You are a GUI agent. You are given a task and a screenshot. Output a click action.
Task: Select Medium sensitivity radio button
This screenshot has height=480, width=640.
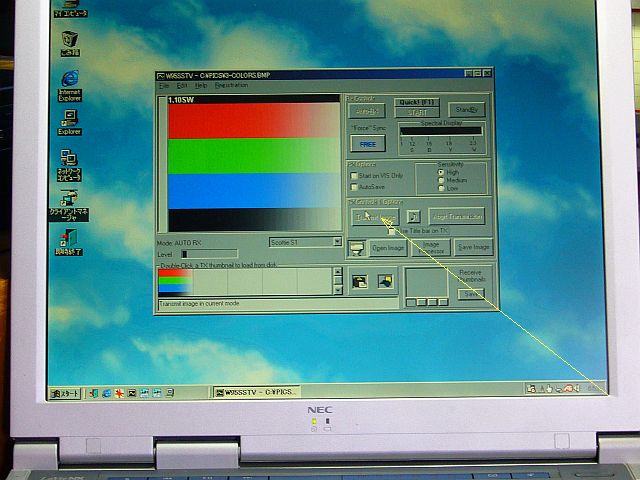440,180
